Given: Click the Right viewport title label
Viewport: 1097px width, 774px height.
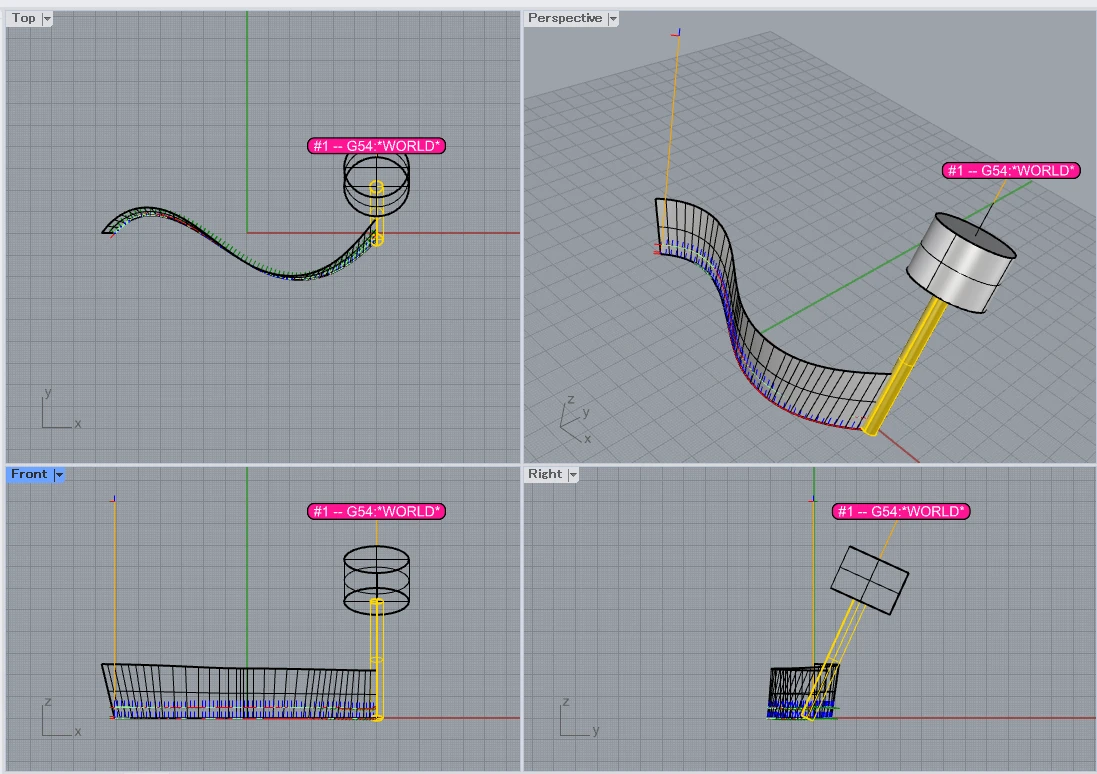Looking at the screenshot, I should 545,474.
